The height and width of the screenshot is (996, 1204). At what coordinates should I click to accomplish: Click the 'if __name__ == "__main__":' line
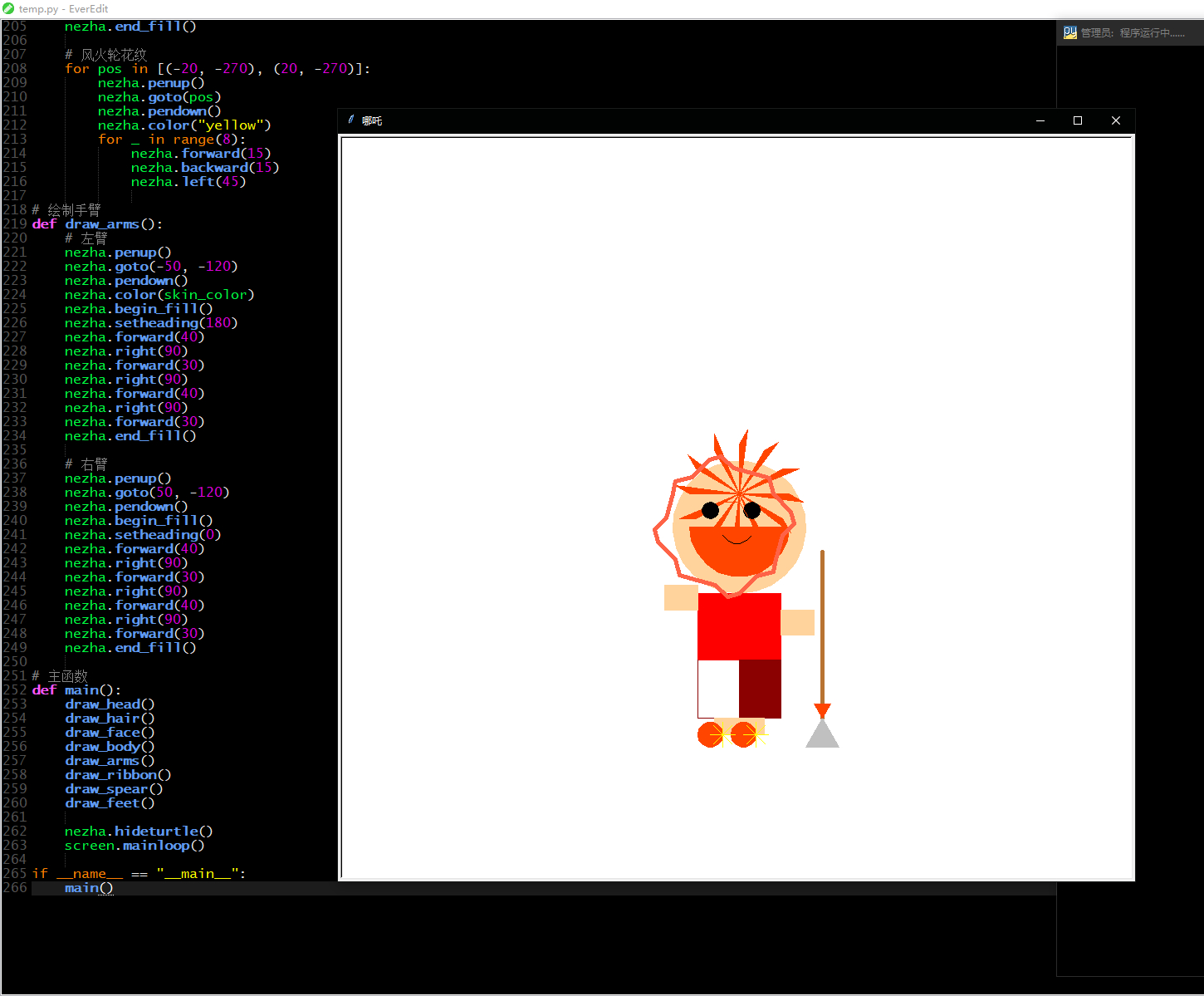point(139,874)
